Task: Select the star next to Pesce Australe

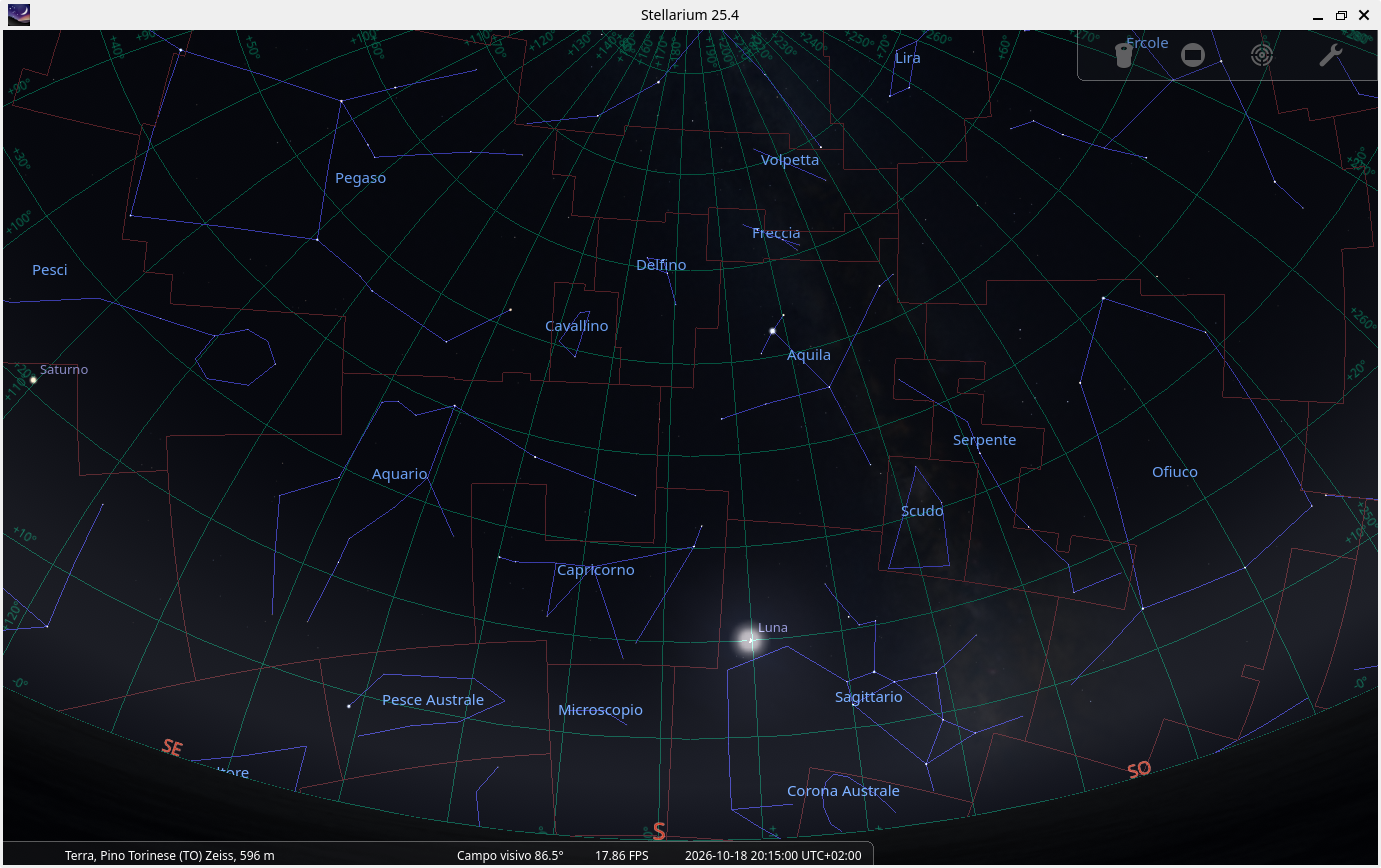Action: [348, 706]
